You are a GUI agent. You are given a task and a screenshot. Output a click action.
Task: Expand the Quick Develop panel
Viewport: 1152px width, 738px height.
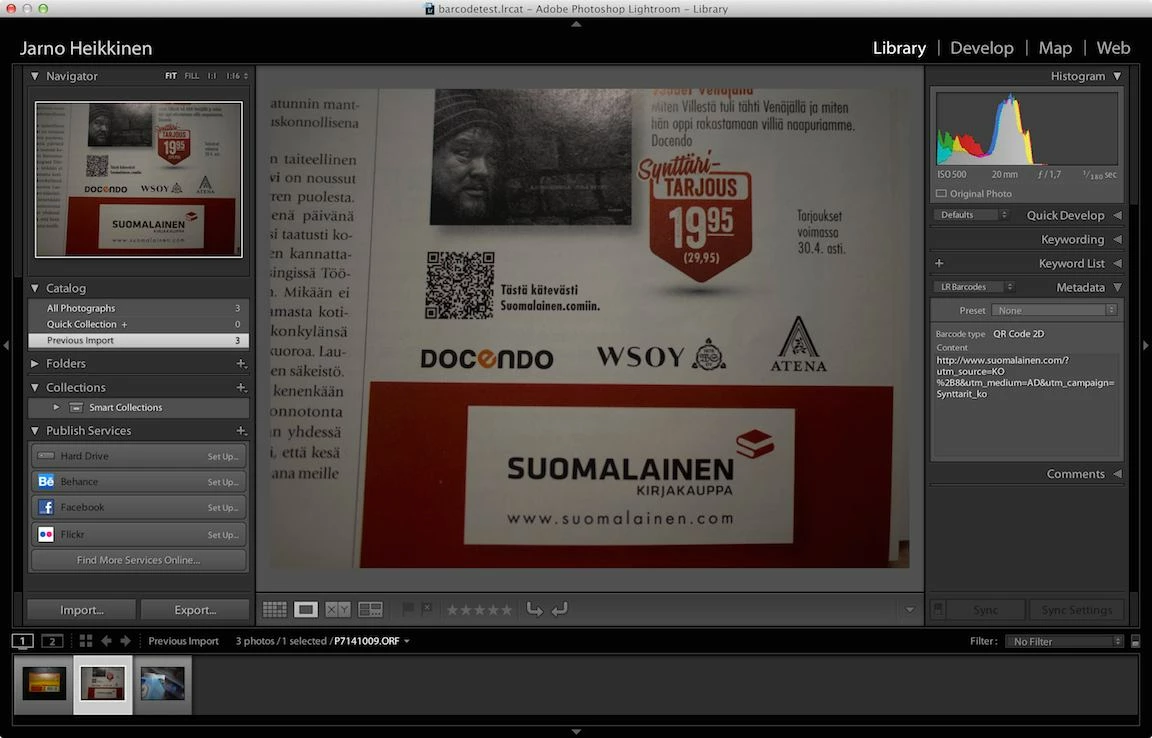tap(1117, 215)
